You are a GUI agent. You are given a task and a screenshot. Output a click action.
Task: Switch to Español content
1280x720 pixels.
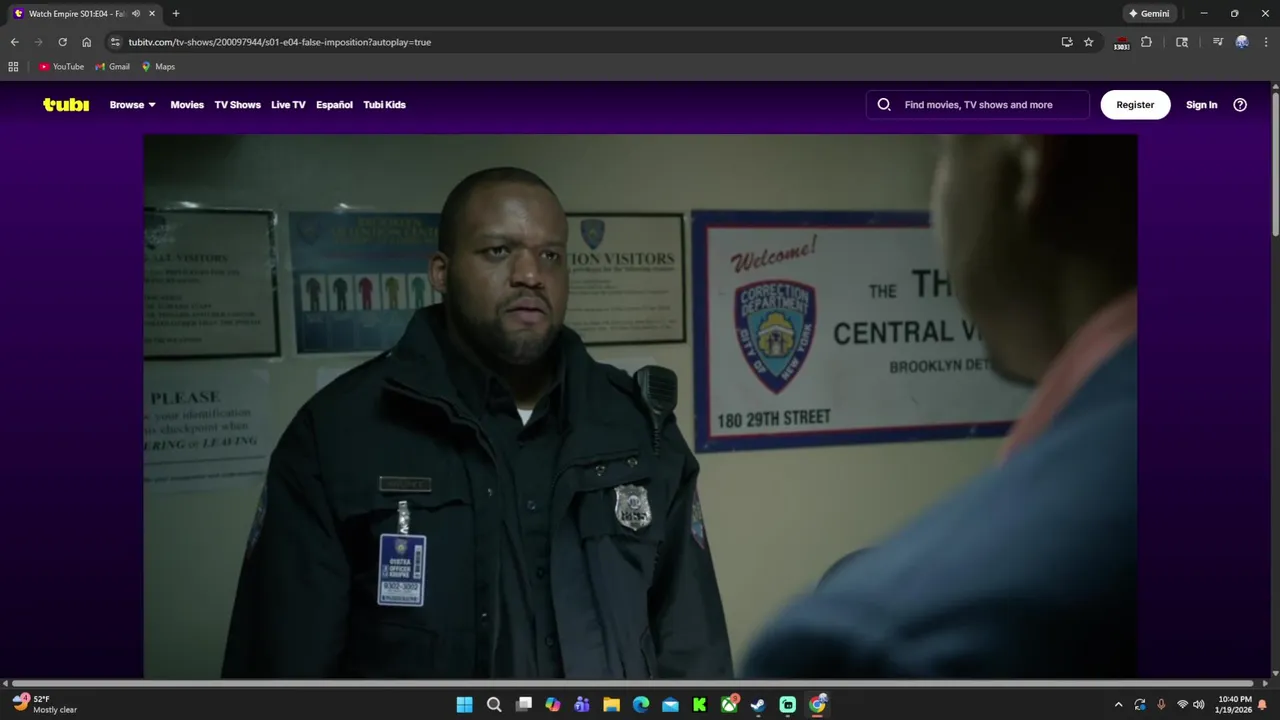tap(334, 105)
